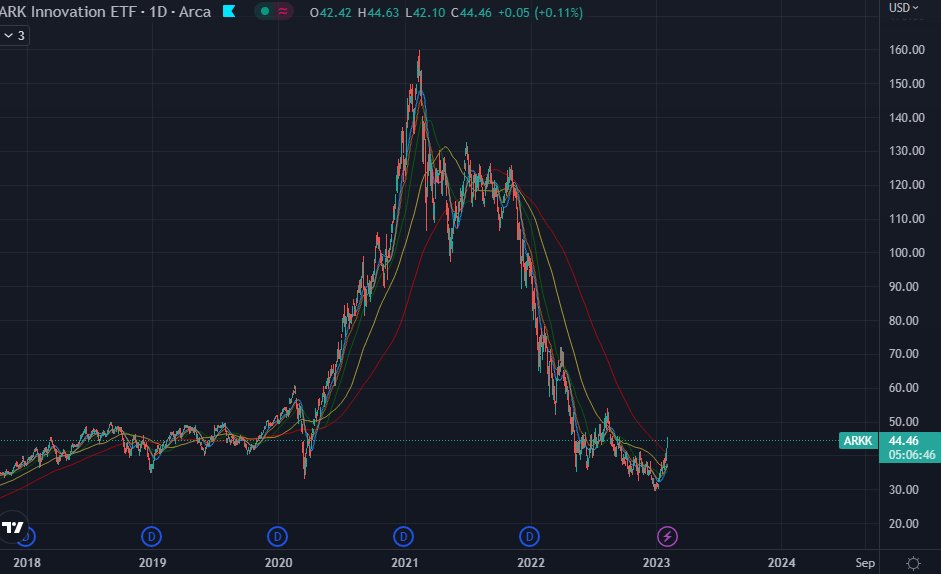Click the 20.00 price axis label
The image size is (941, 574).
[x=906, y=524]
